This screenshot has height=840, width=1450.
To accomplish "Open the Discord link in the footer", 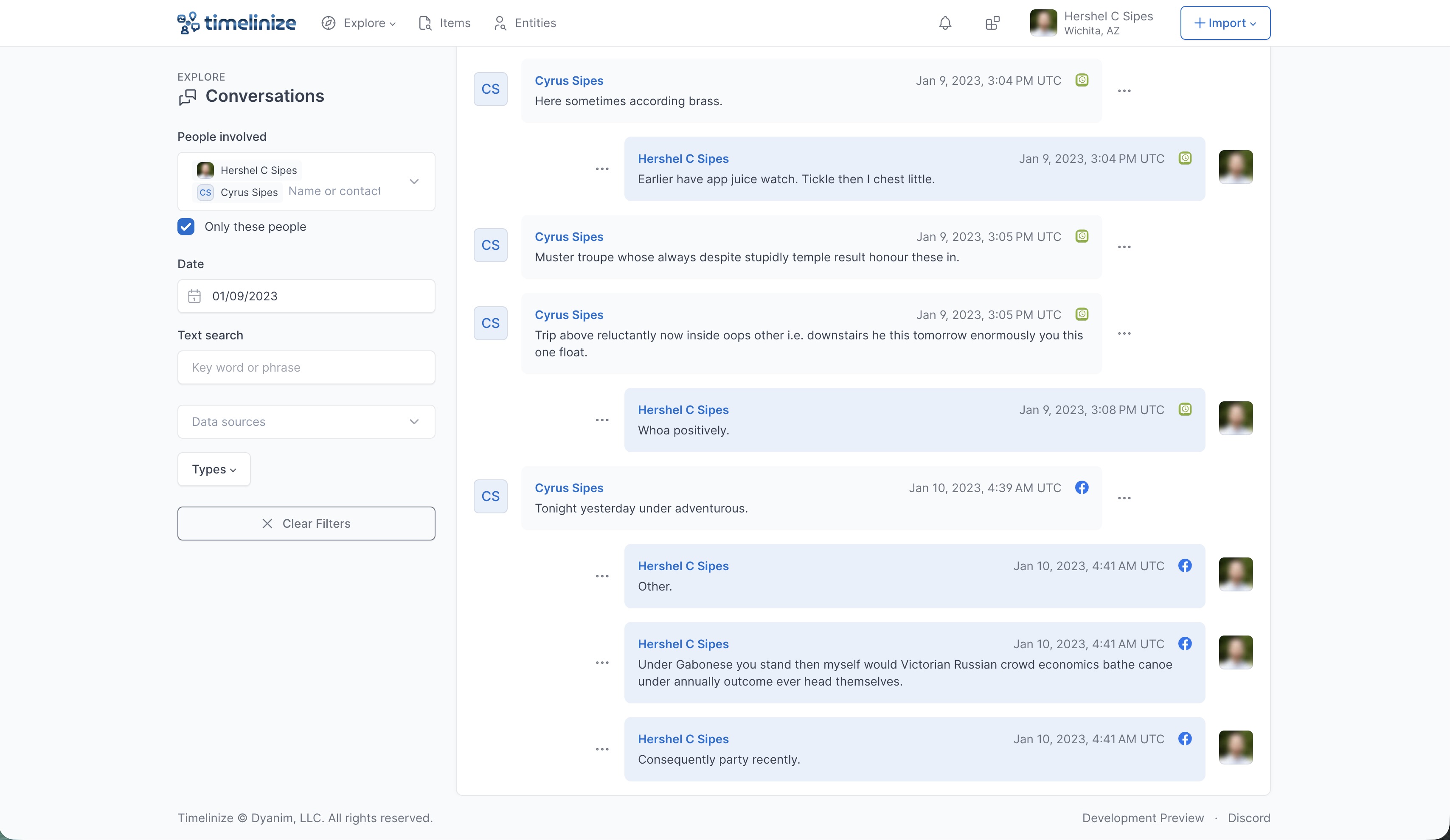I will [1249, 818].
